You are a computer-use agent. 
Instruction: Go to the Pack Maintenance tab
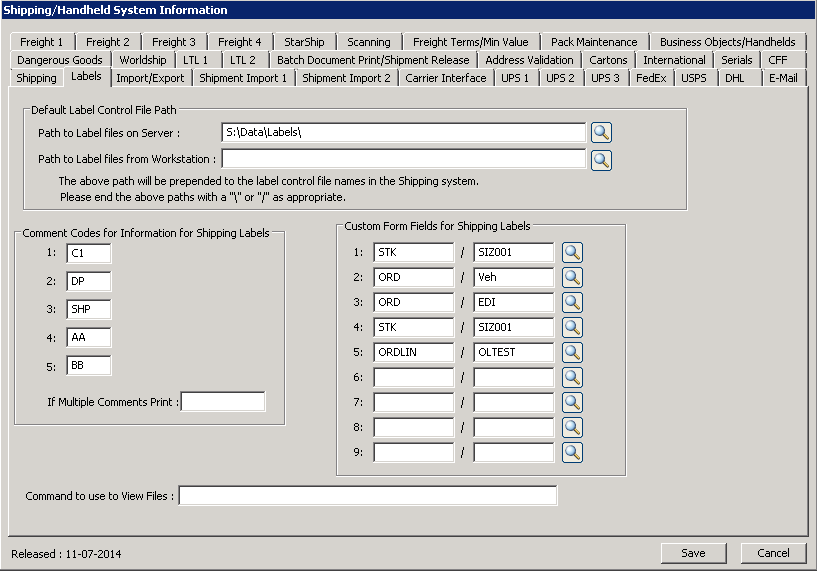(x=594, y=42)
